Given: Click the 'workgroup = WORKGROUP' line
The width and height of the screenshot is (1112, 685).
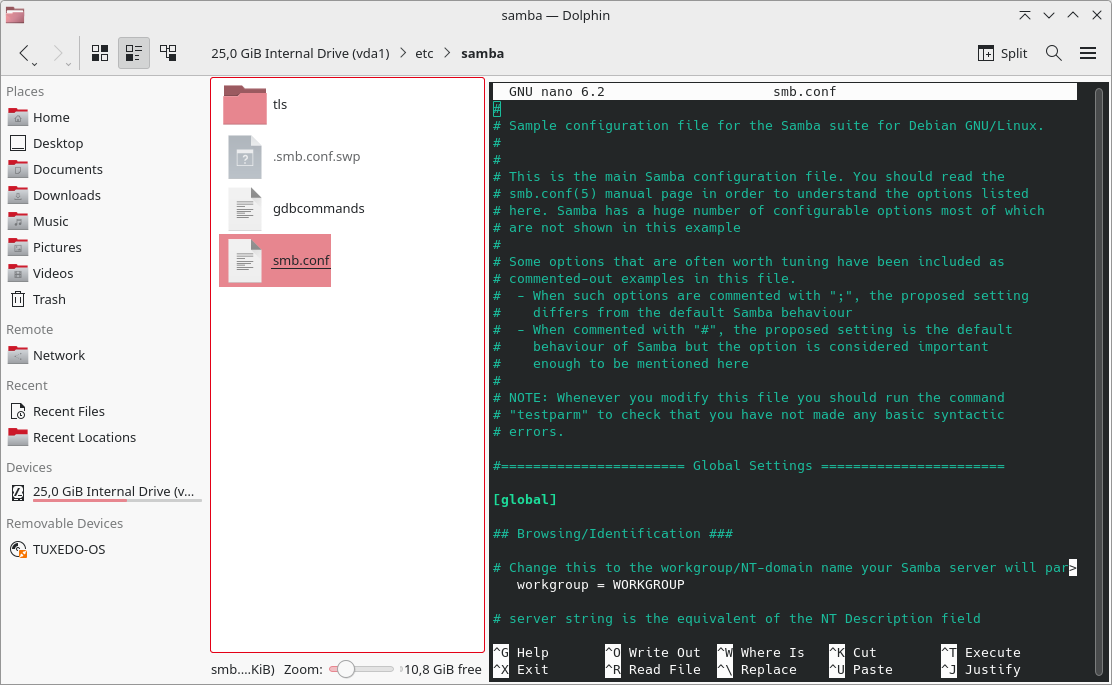Looking at the screenshot, I should pos(601,585).
